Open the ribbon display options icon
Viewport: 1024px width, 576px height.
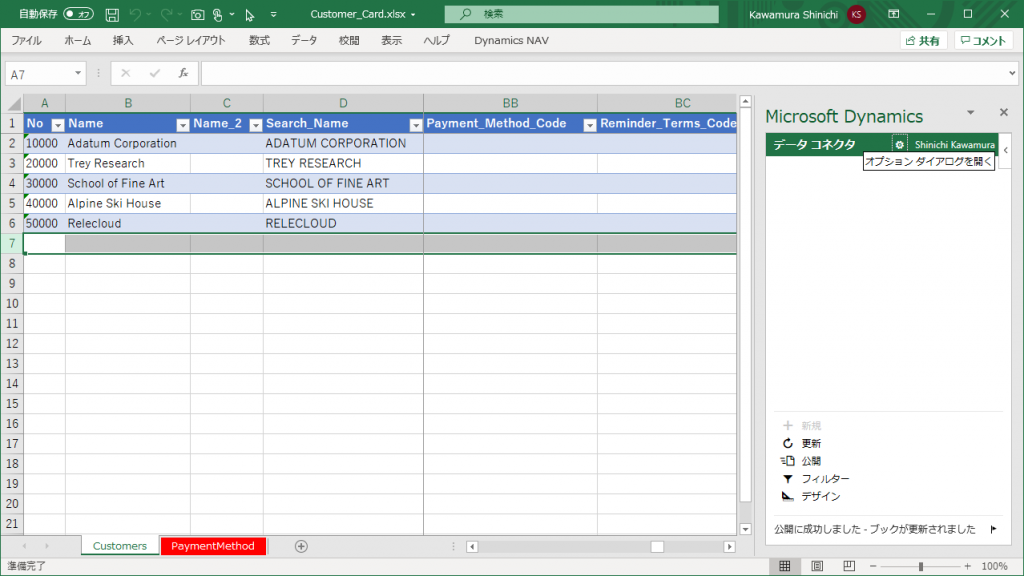pyautogui.click(x=894, y=14)
